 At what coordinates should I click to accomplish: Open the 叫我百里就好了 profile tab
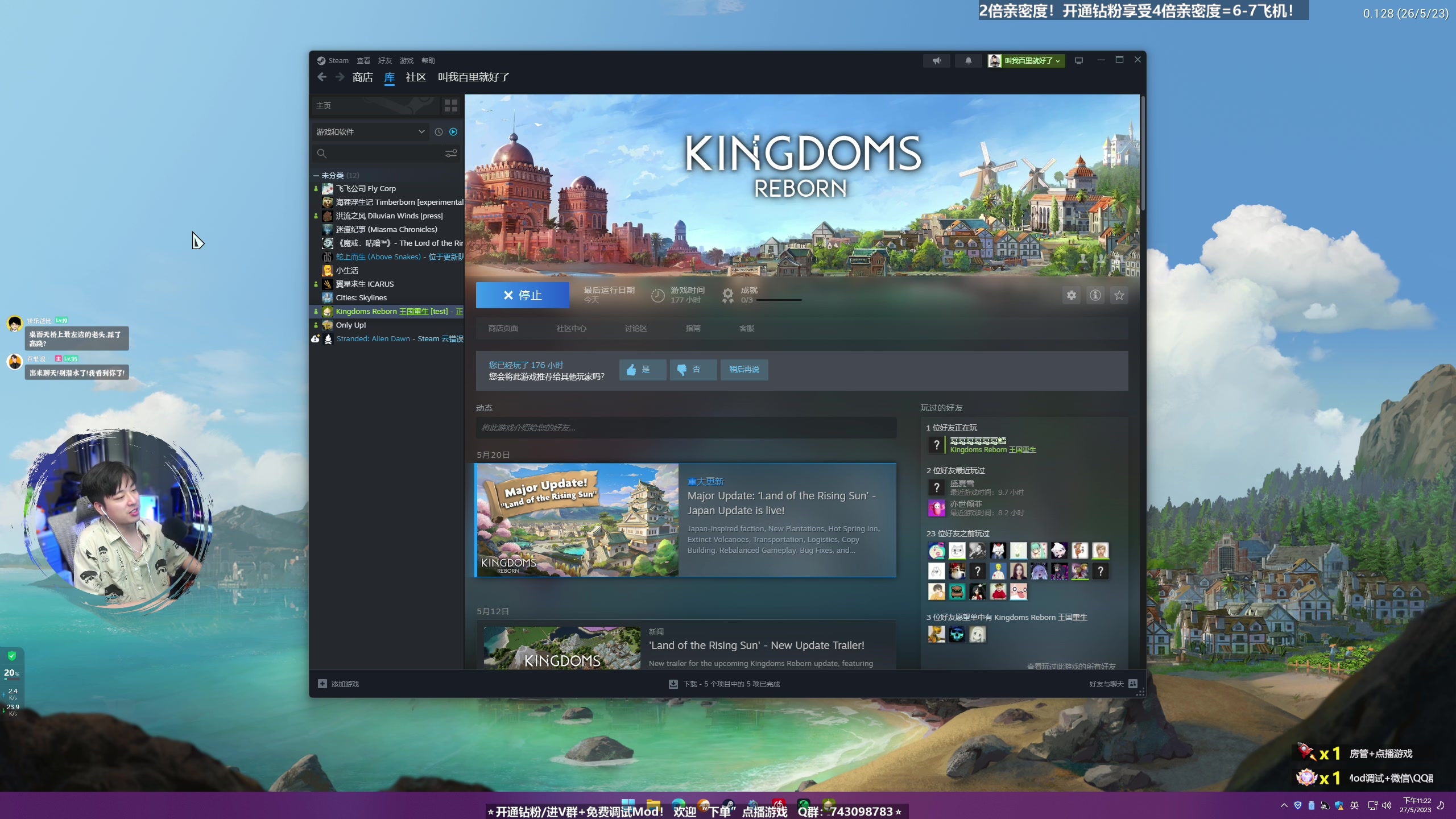click(x=474, y=77)
